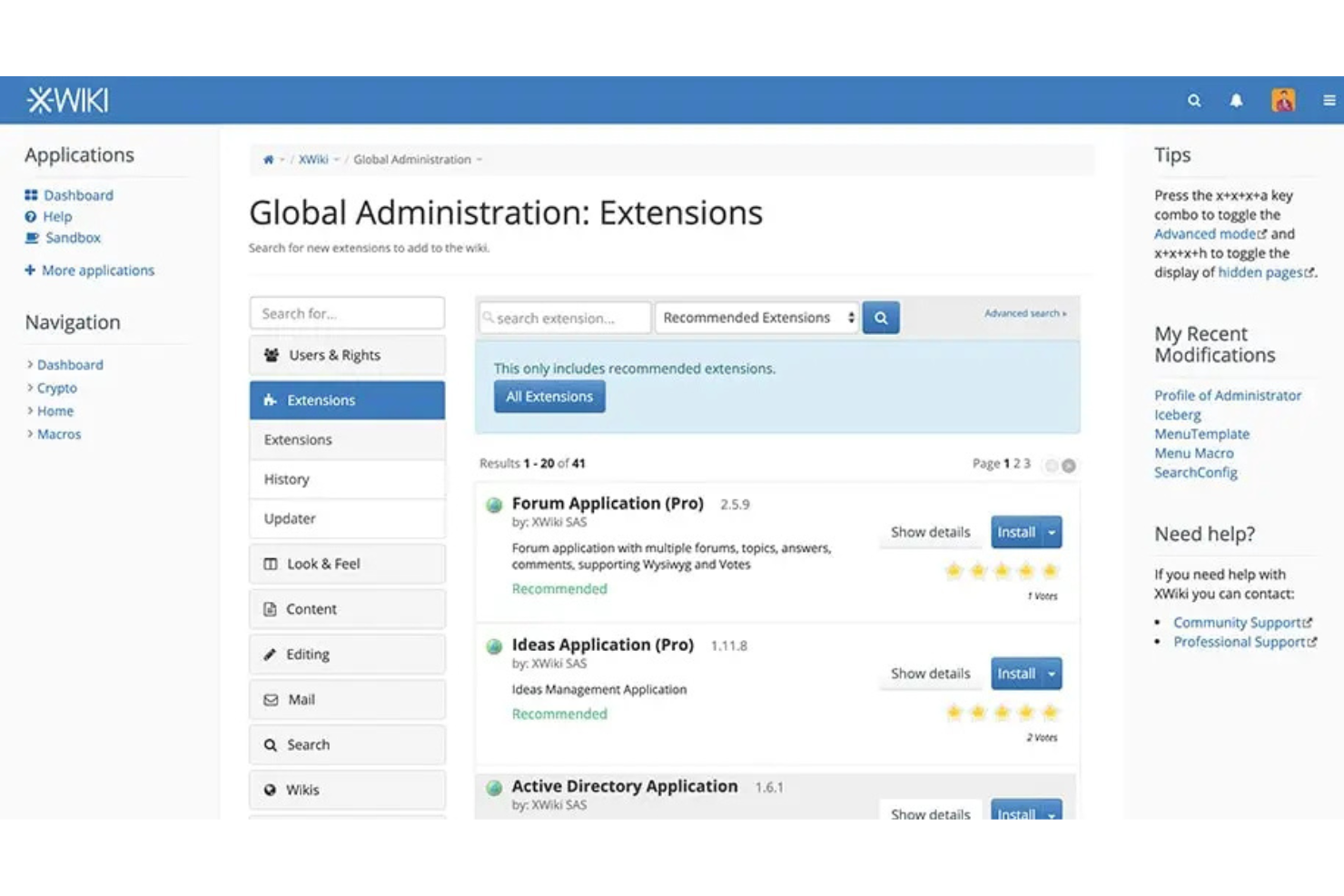Expand breadcrumb dropdown after home icon
The height and width of the screenshot is (896, 1344).
tap(282, 160)
